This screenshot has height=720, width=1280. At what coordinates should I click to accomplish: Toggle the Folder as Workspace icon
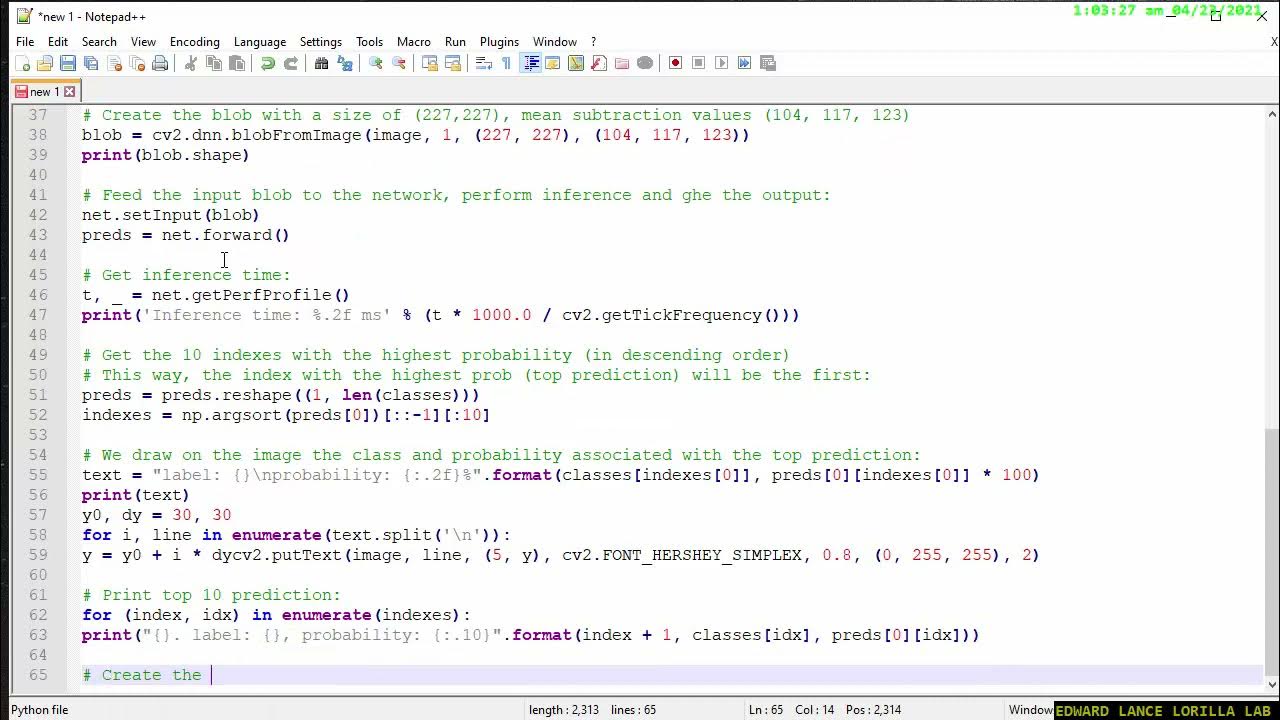[622, 63]
